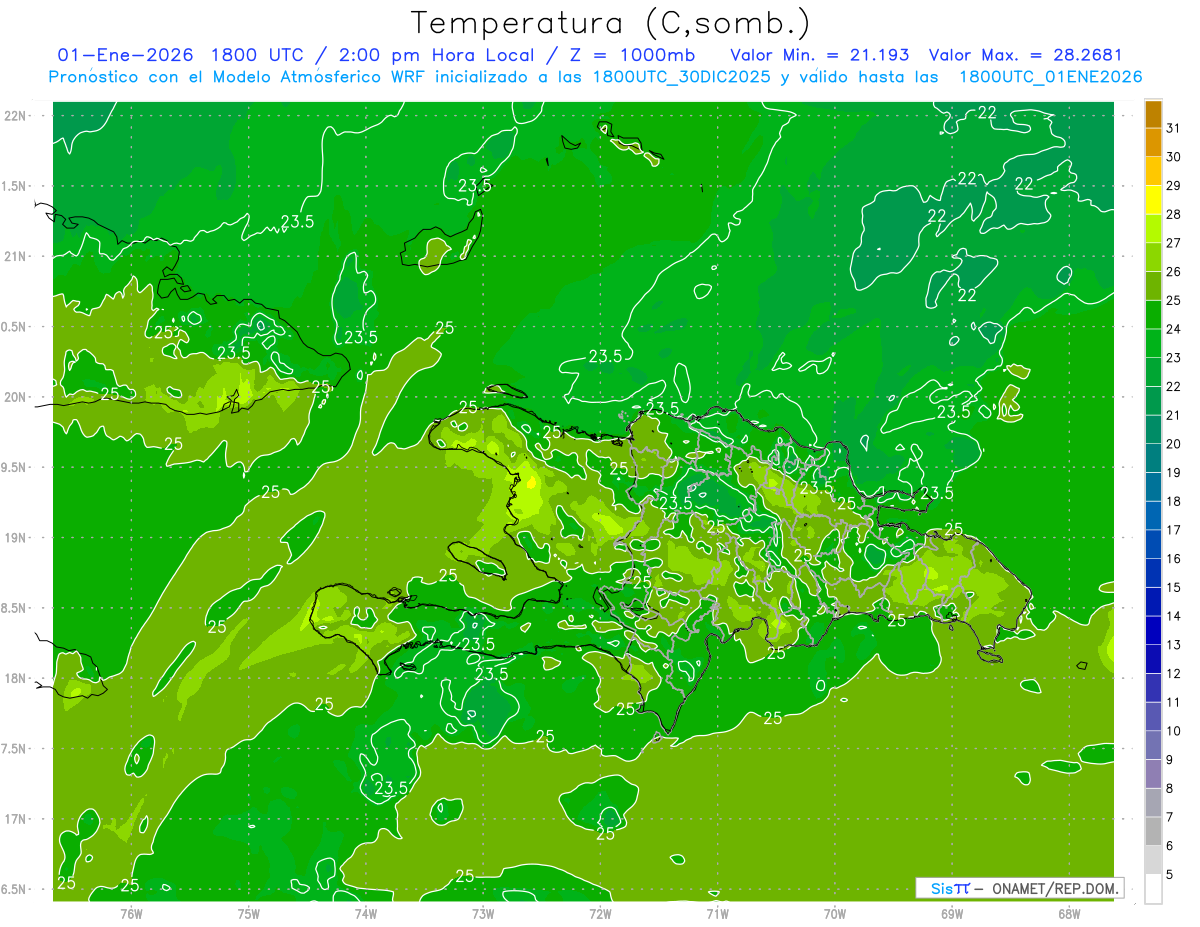This screenshot has width=1200, height=927.
Task: Click the 72W longitude axis label
Action: (x=600, y=913)
